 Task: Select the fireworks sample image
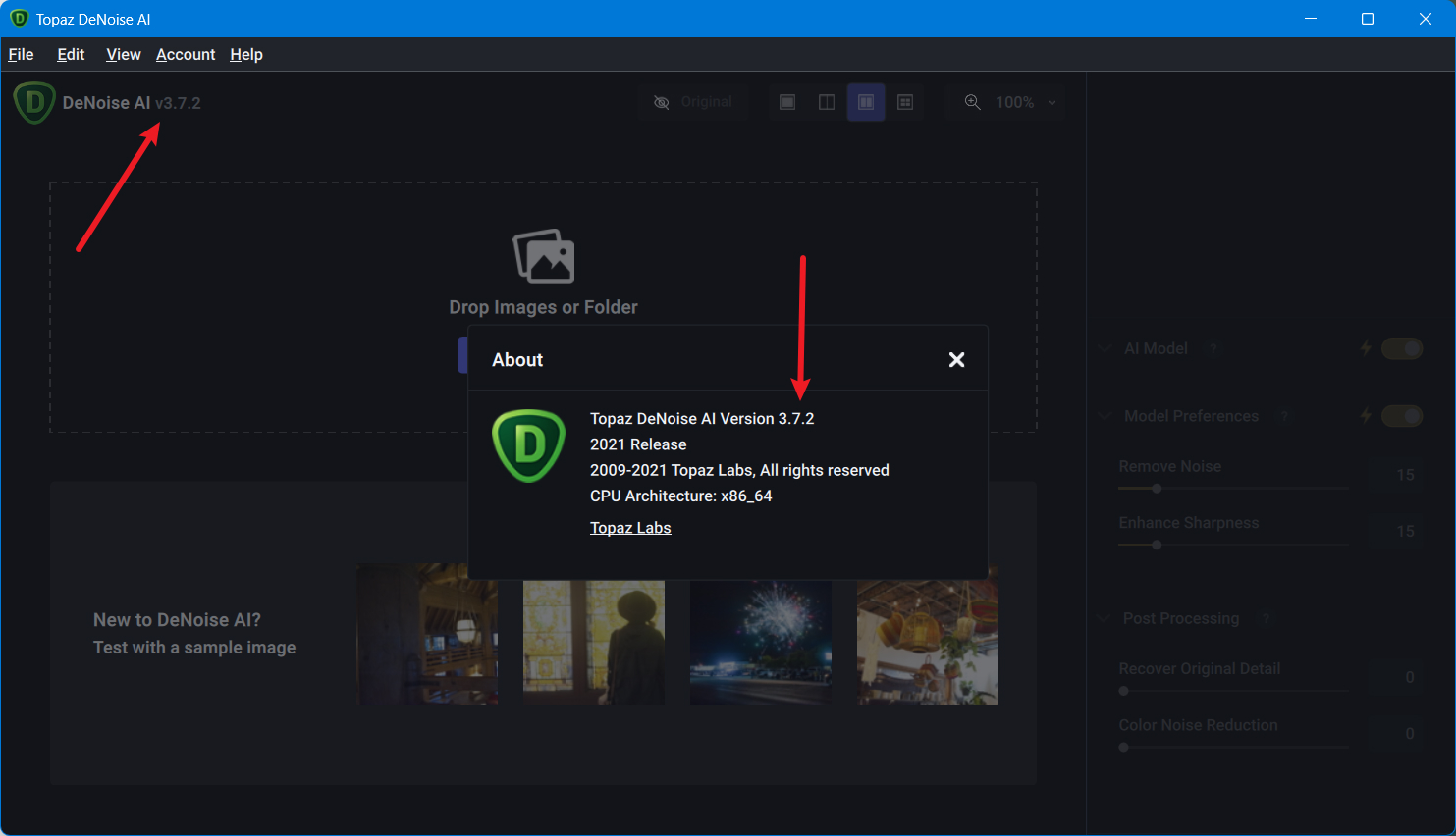coord(761,642)
